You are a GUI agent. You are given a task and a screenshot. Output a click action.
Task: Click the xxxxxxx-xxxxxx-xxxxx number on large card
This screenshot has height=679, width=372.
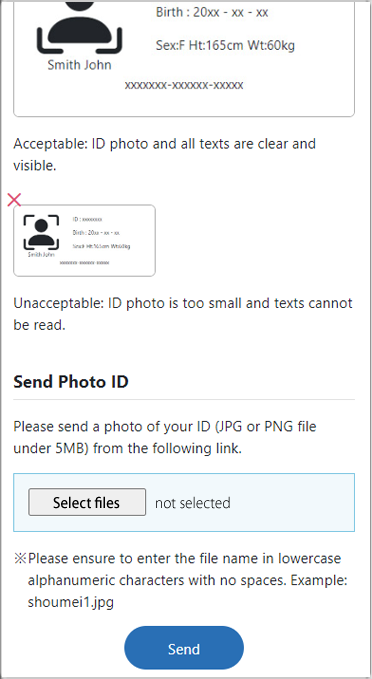[x=184, y=85]
